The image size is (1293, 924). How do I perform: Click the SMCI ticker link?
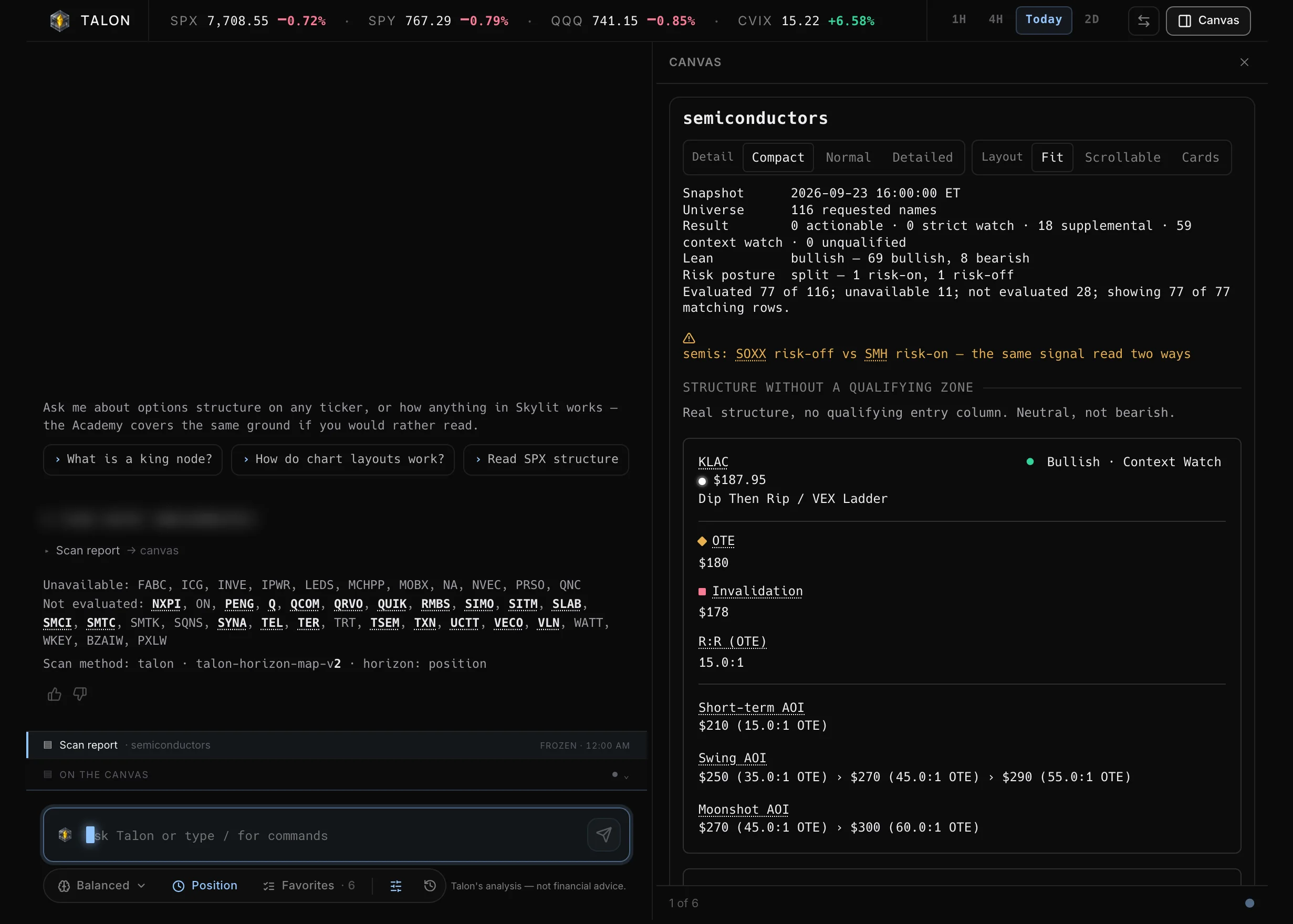[57, 623]
